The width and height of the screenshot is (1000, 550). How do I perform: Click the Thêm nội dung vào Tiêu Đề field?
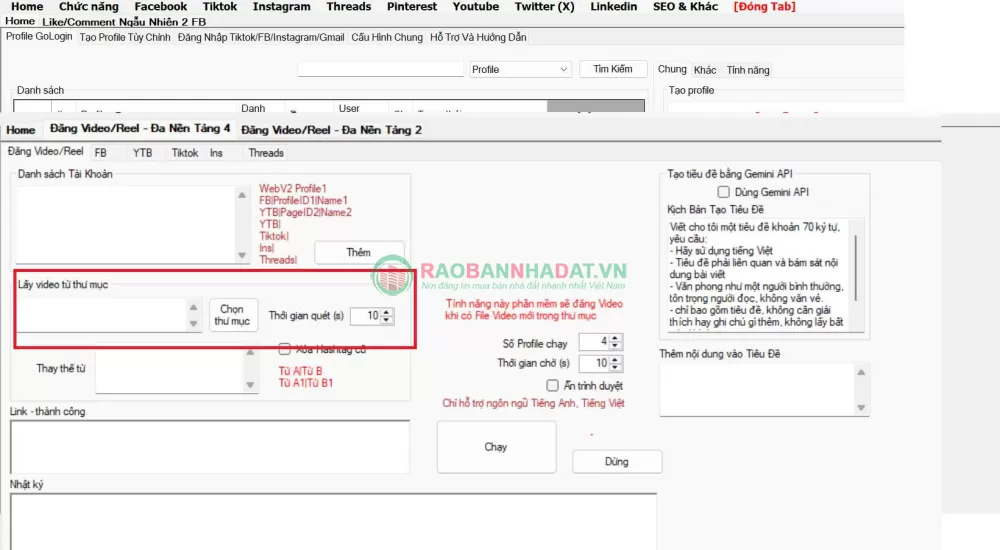(x=758, y=388)
